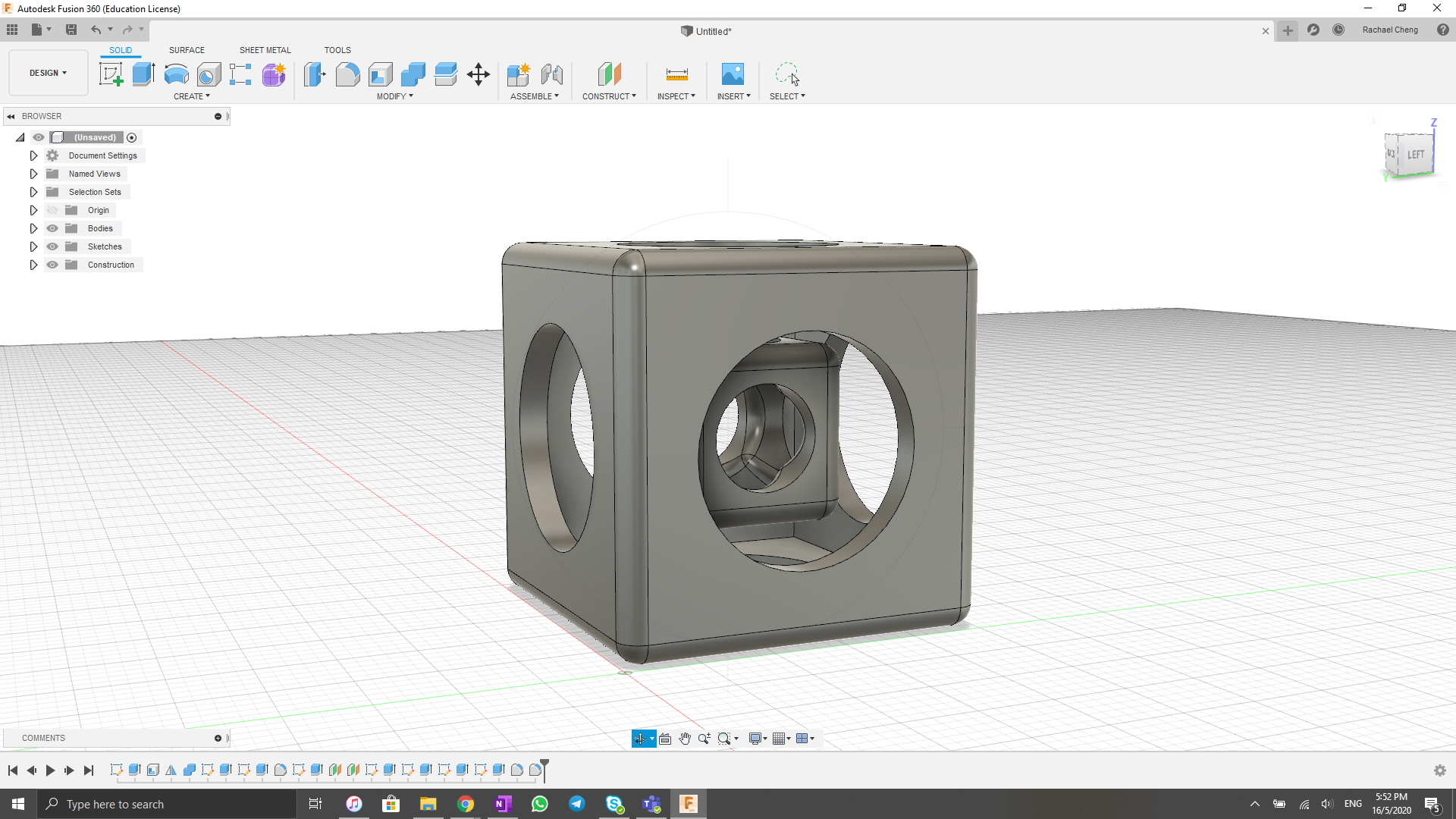Open the DESIGN workspace dropdown
The image size is (1456, 819).
click(x=49, y=73)
